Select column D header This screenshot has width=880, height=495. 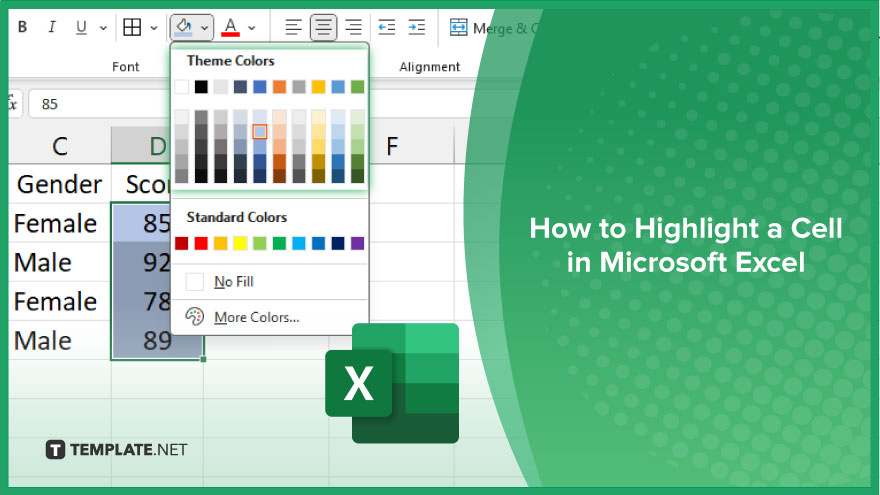[141, 146]
